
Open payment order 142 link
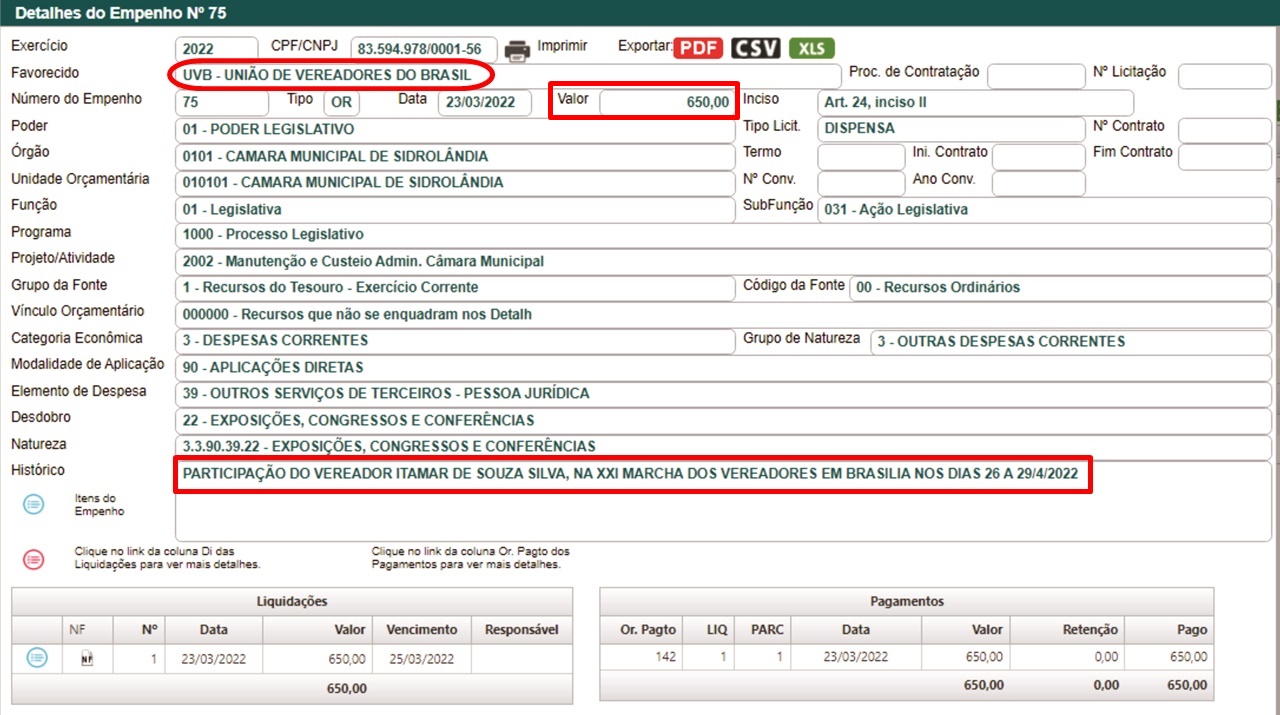pos(664,657)
